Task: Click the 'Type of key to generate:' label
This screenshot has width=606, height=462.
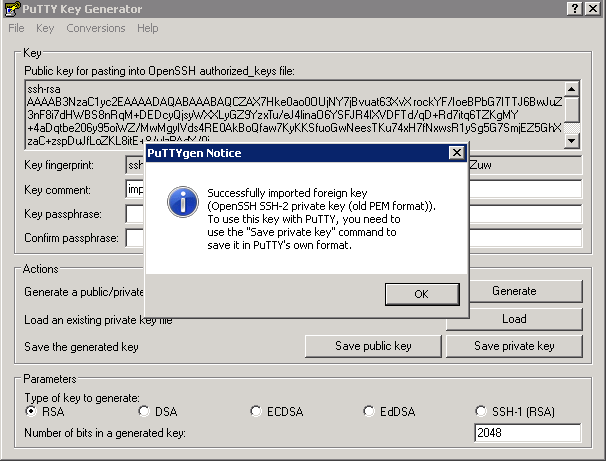Action: [82, 398]
